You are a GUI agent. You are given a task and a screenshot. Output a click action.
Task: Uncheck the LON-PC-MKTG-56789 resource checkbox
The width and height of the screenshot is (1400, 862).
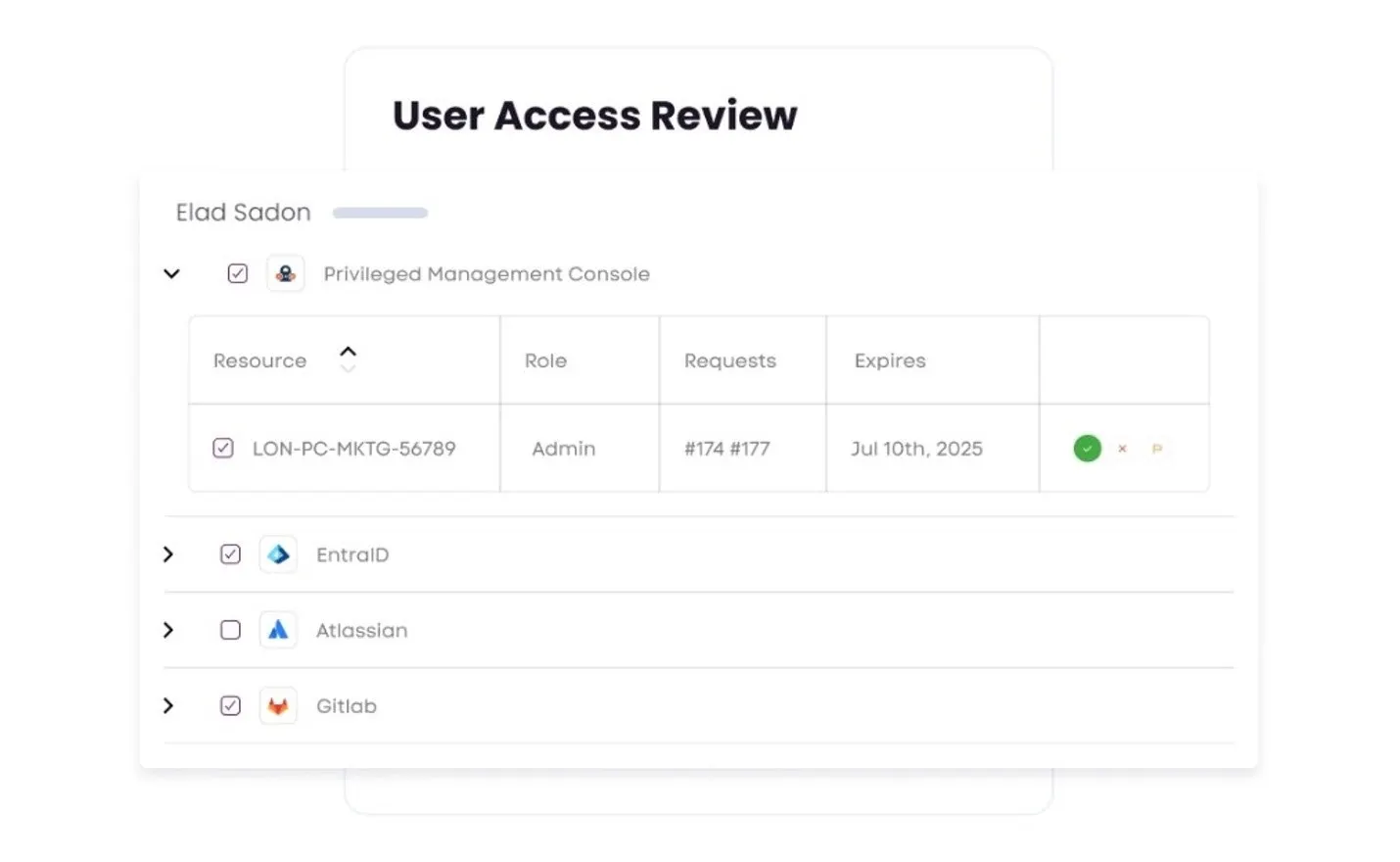[x=223, y=448]
